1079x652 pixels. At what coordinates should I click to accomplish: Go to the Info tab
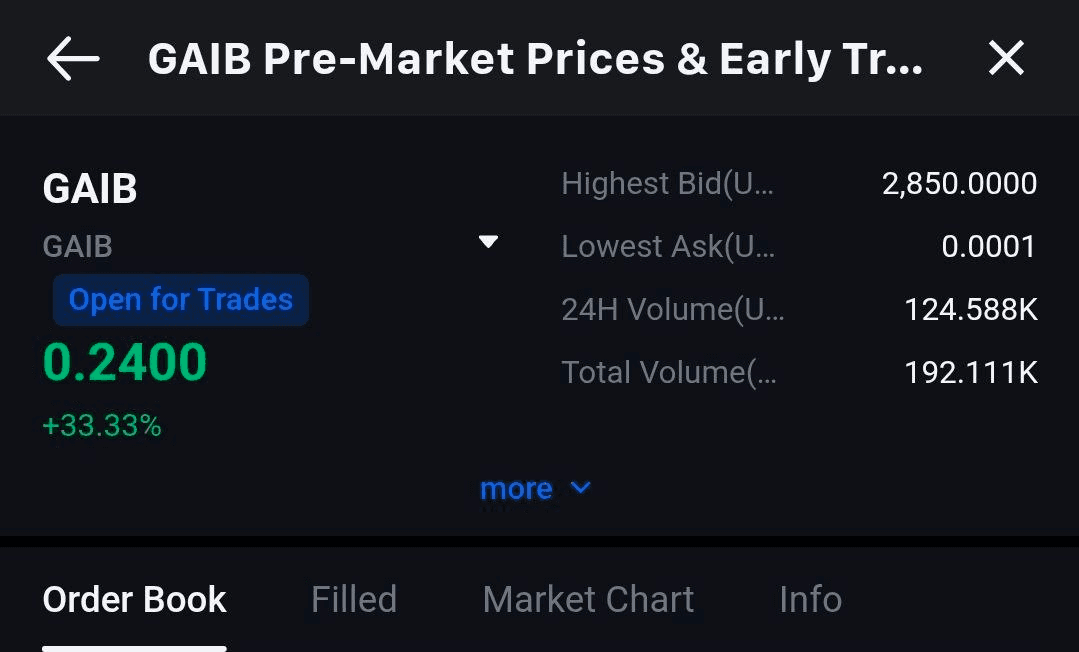(810, 600)
